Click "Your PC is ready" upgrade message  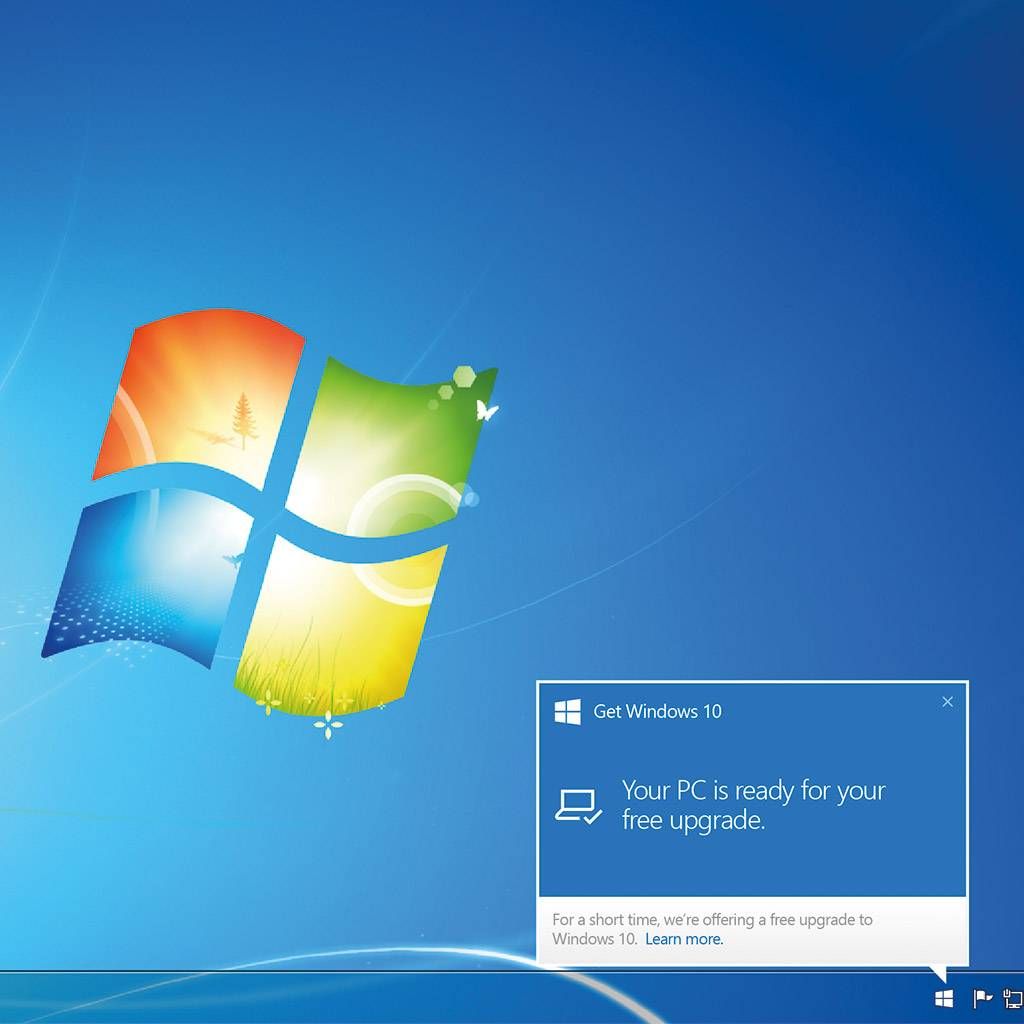pyautogui.click(x=753, y=805)
